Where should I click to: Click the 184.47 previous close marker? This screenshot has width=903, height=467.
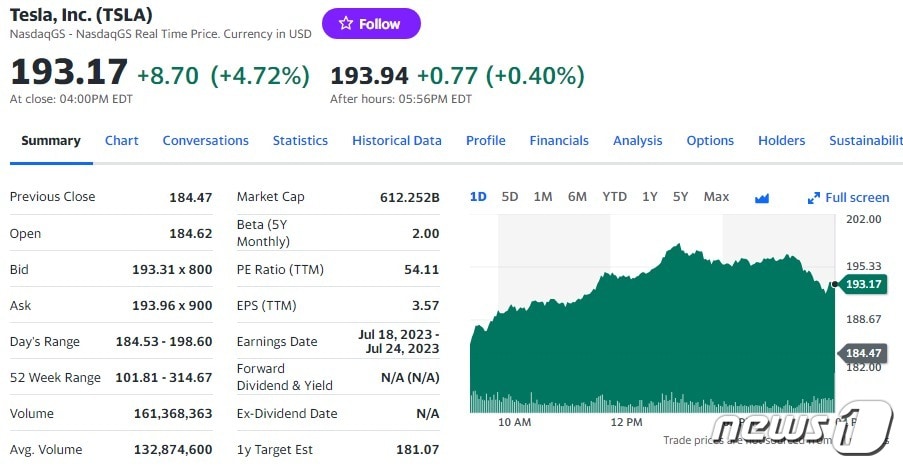click(863, 353)
